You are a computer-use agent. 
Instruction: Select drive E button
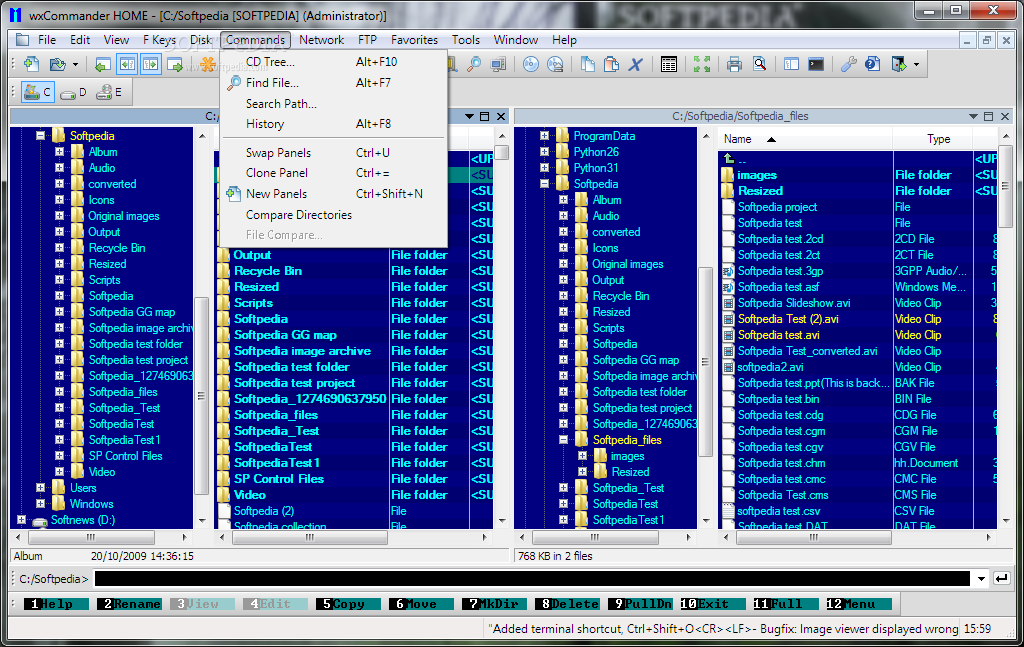[108, 93]
